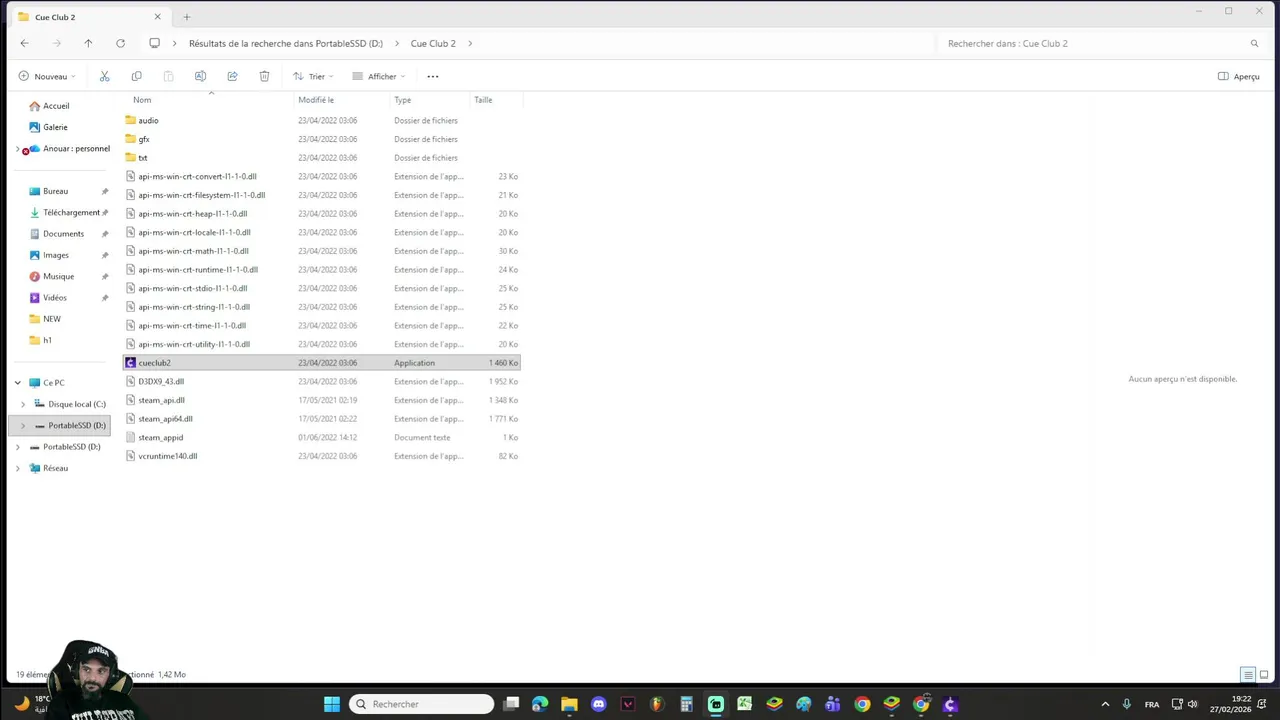
Task: Open Accueil in the navigation pane
Action: 56,106
